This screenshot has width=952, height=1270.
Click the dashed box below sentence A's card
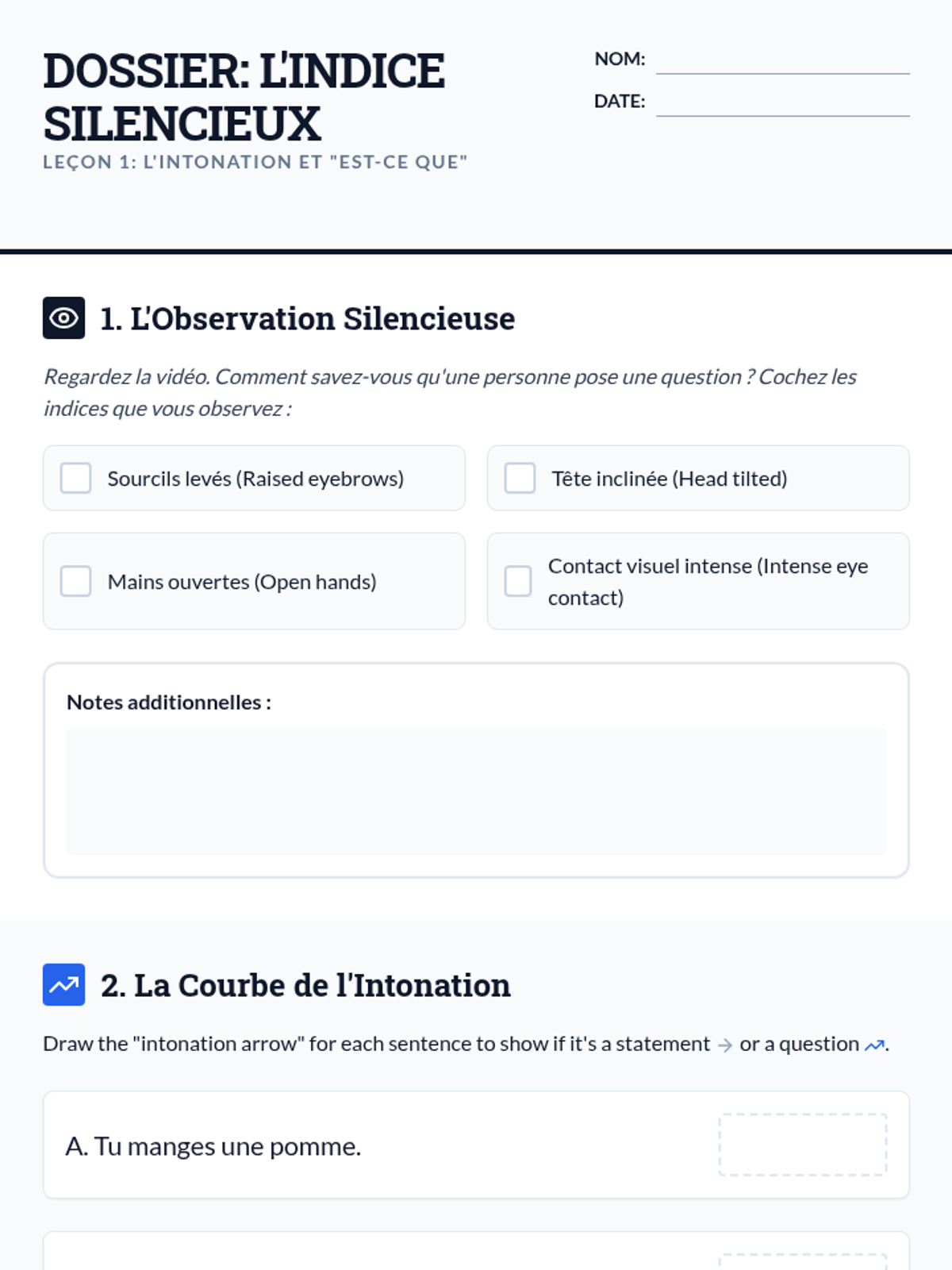point(803,1262)
